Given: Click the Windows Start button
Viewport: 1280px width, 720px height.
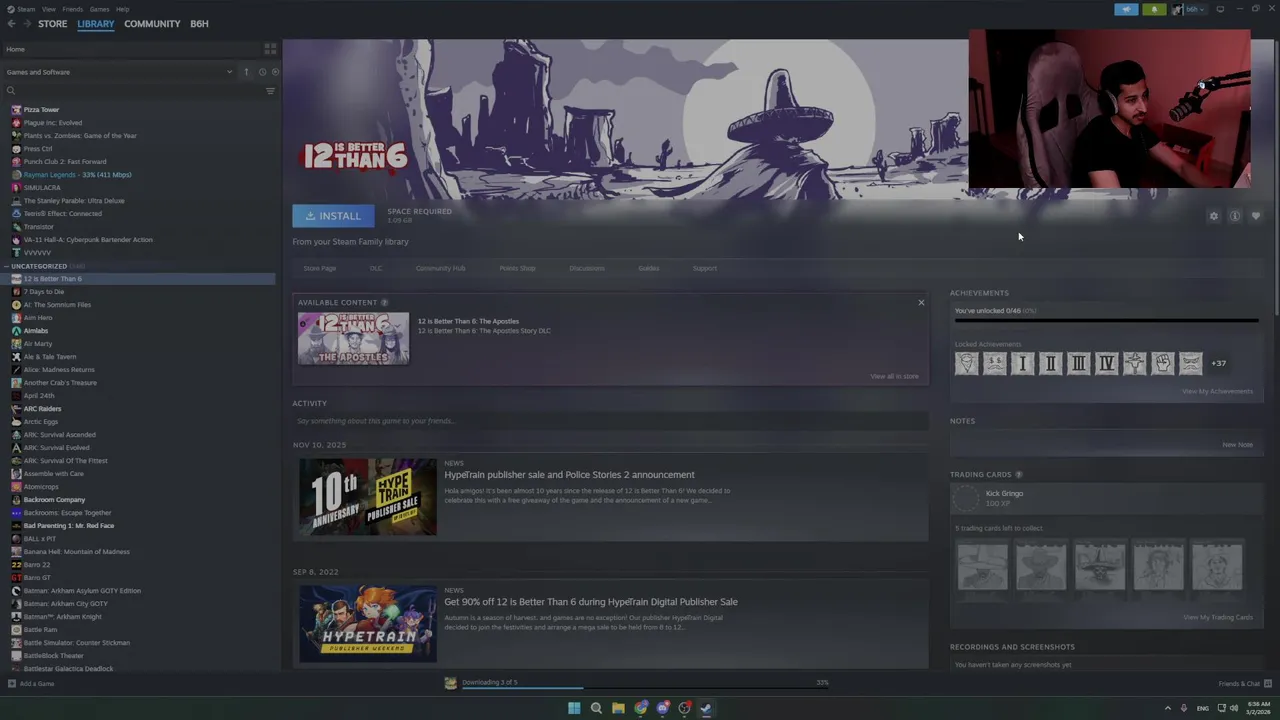Looking at the screenshot, I should [574, 708].
